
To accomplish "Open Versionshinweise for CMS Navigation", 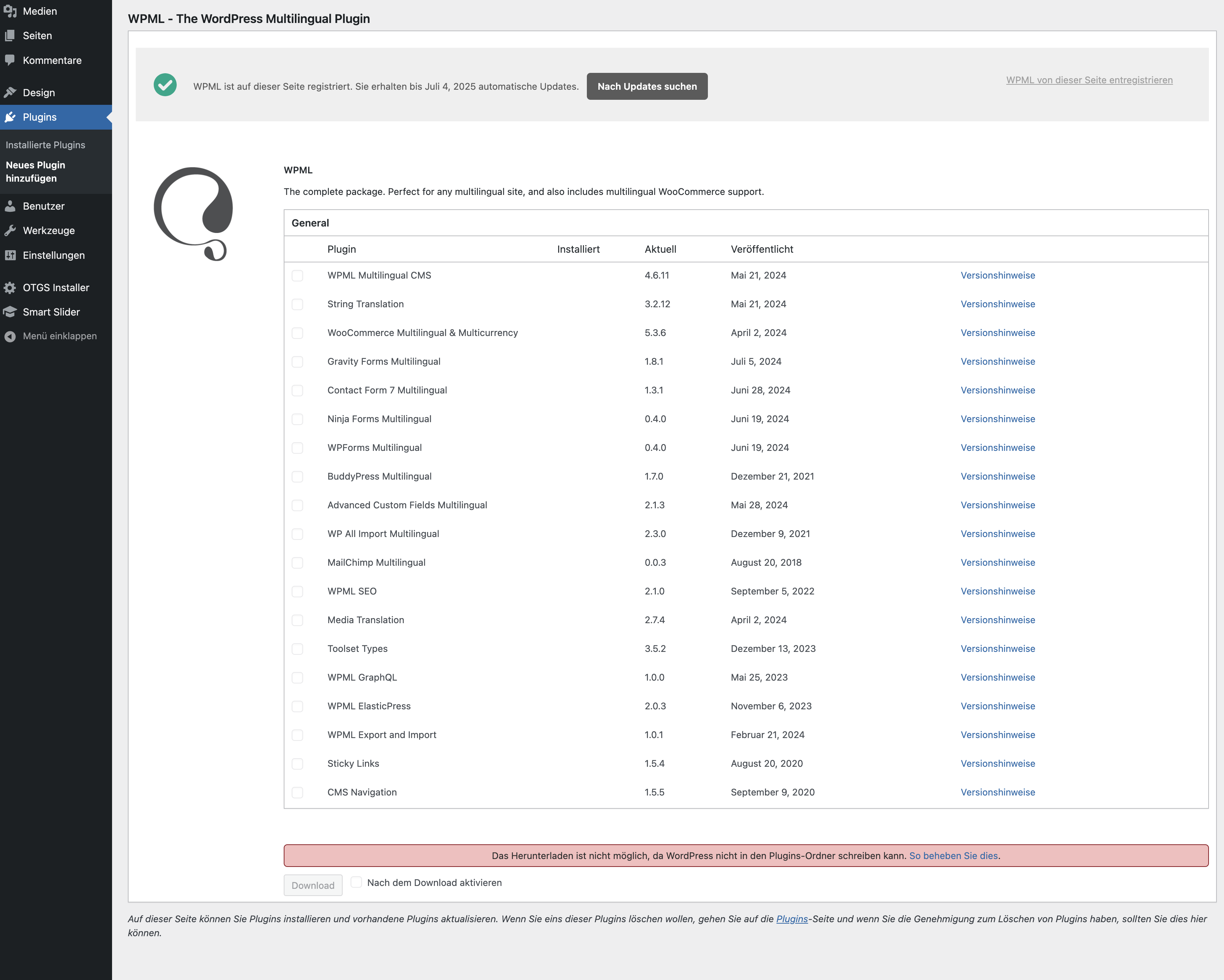I will click(997, 792).
